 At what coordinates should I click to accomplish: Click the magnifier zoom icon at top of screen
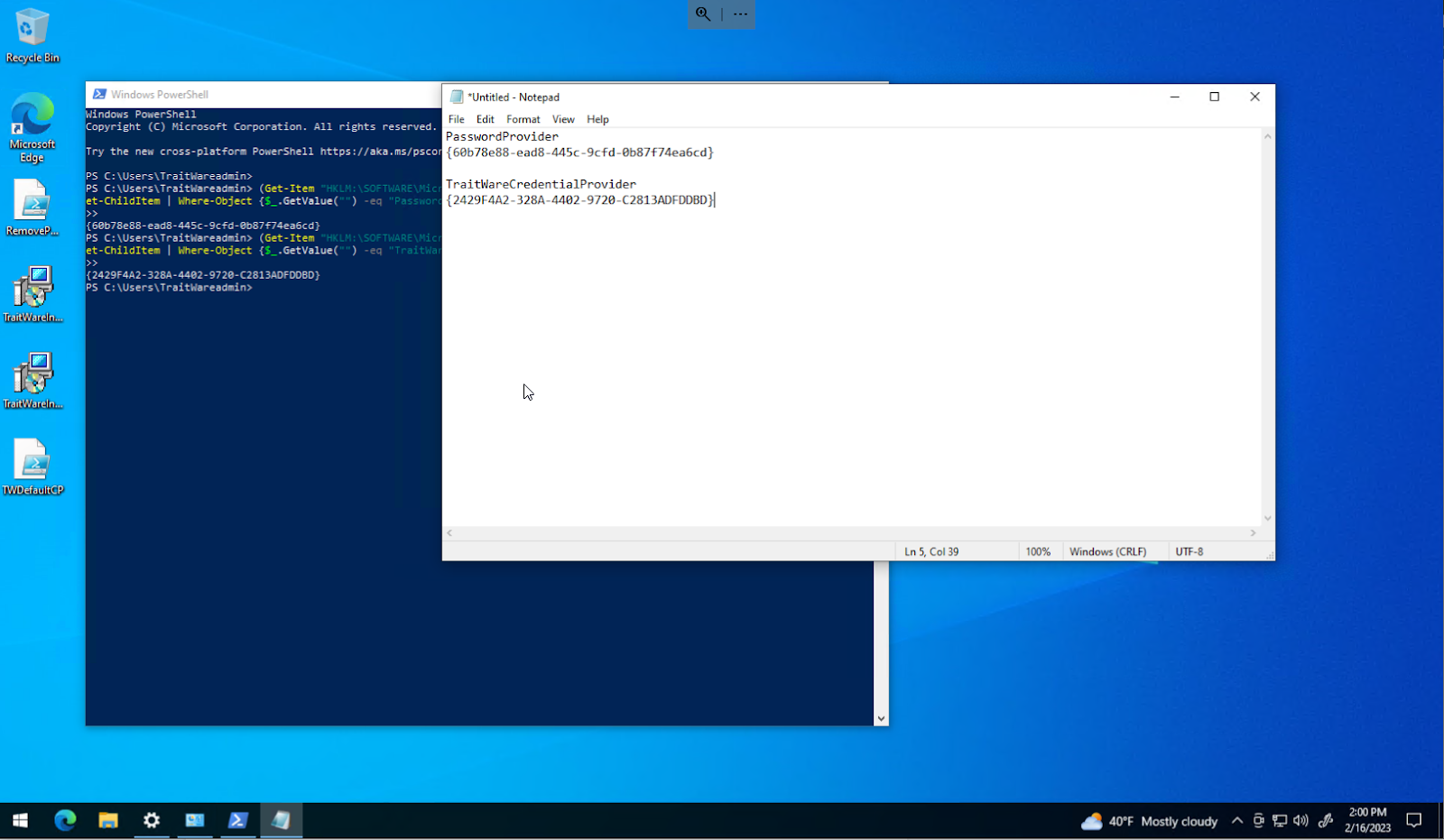point(703,14)
